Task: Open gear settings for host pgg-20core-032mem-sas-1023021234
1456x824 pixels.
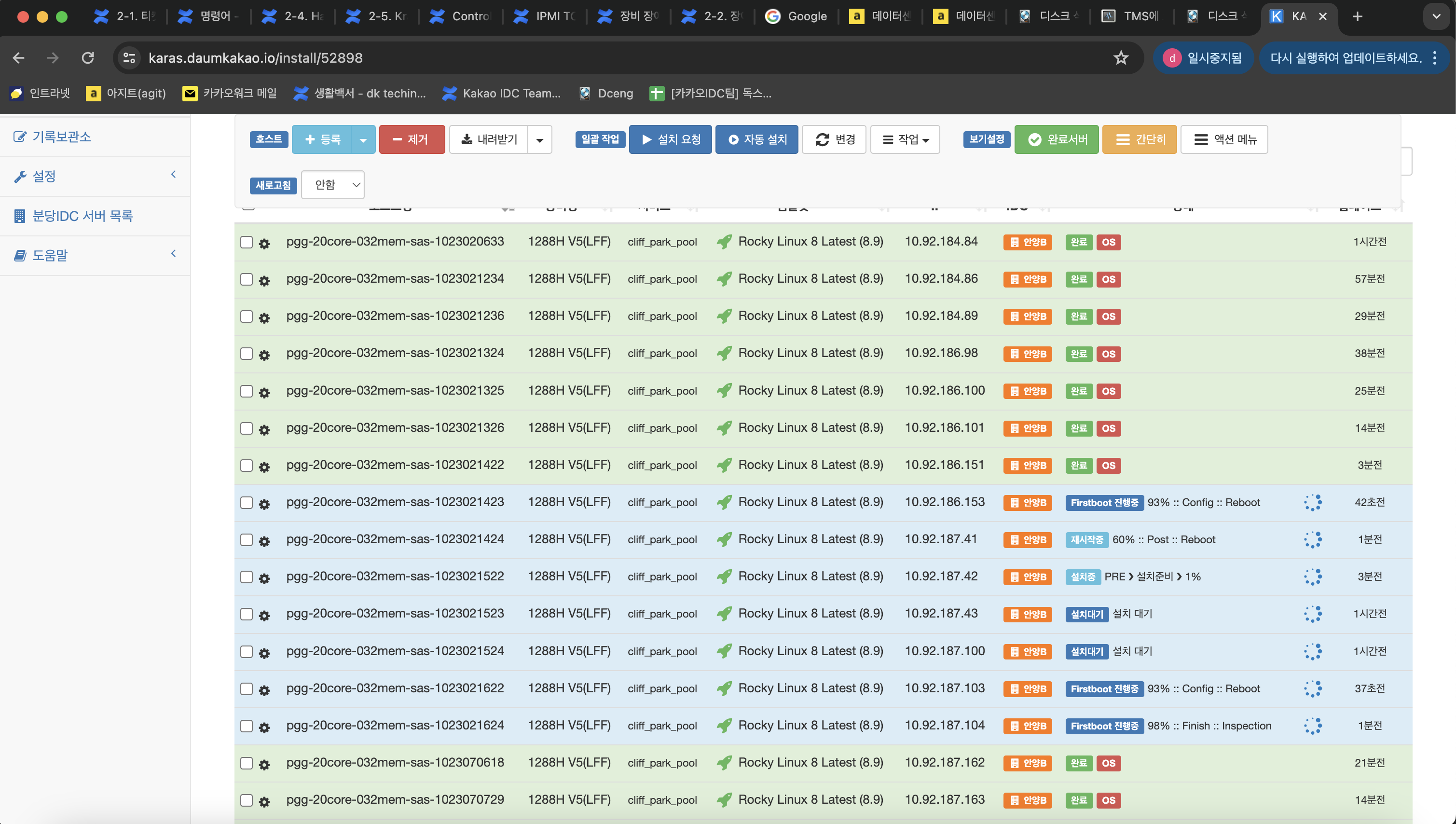Action: [264, 281]
